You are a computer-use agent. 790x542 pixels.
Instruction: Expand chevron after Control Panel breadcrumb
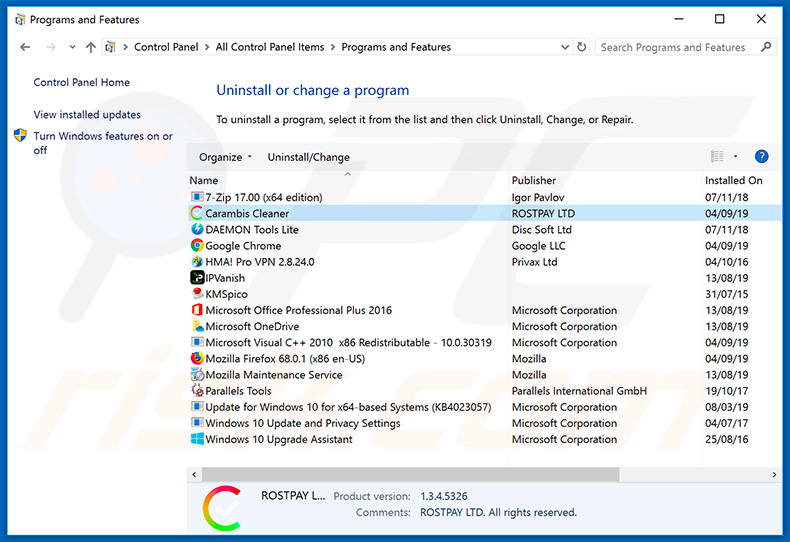coord(207,47)
